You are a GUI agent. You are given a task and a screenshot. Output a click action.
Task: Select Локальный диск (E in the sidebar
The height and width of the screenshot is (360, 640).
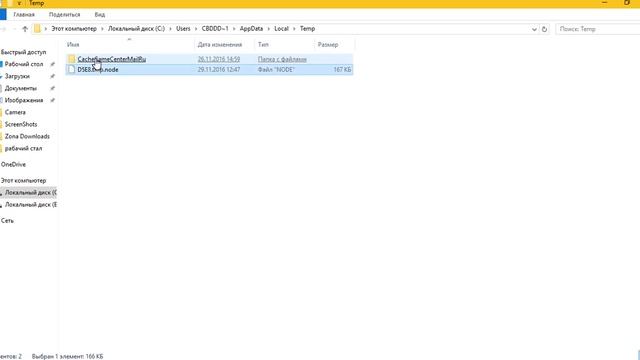tap(31, 204)
